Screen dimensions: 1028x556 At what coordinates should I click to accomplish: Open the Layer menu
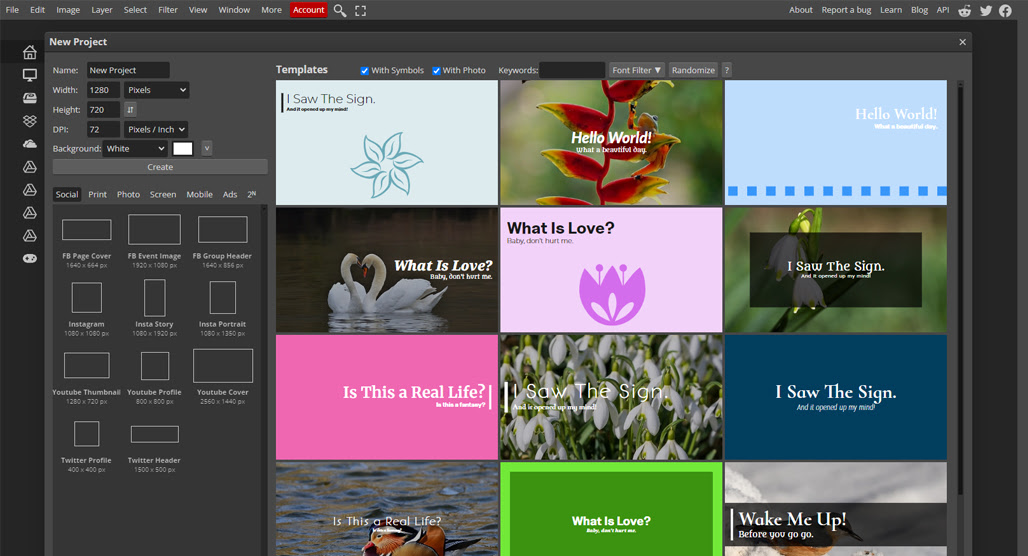[x=102, y=10]
